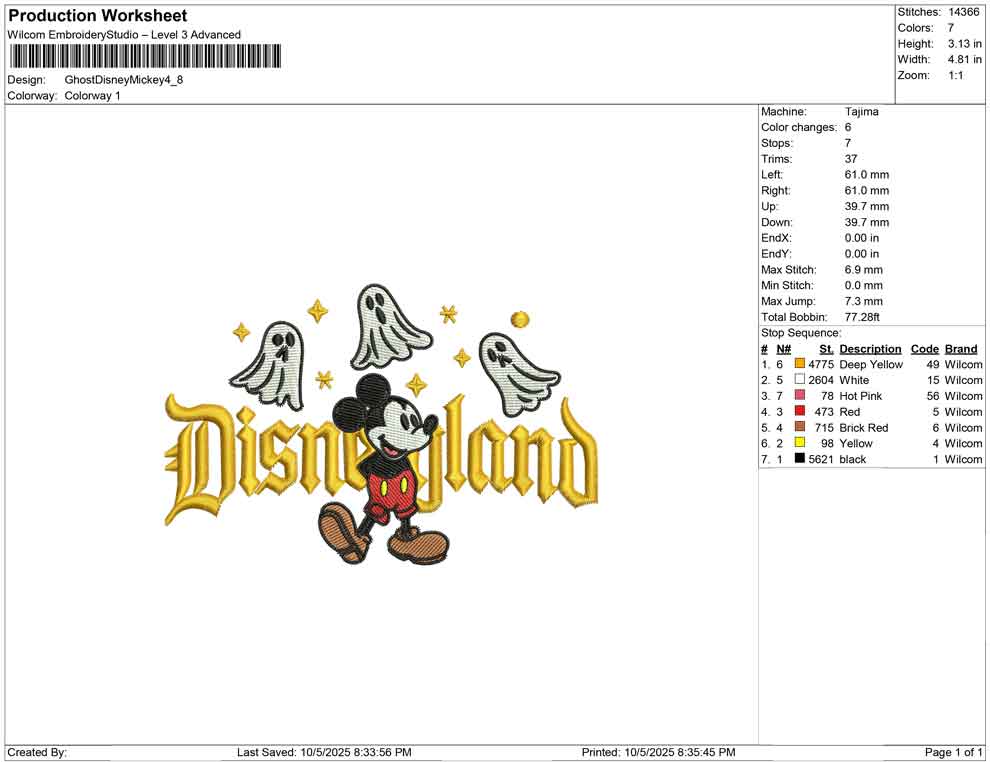Click the Zoom value 1:1
This screenshot has height=762, width=990.
tap(956, 75)
